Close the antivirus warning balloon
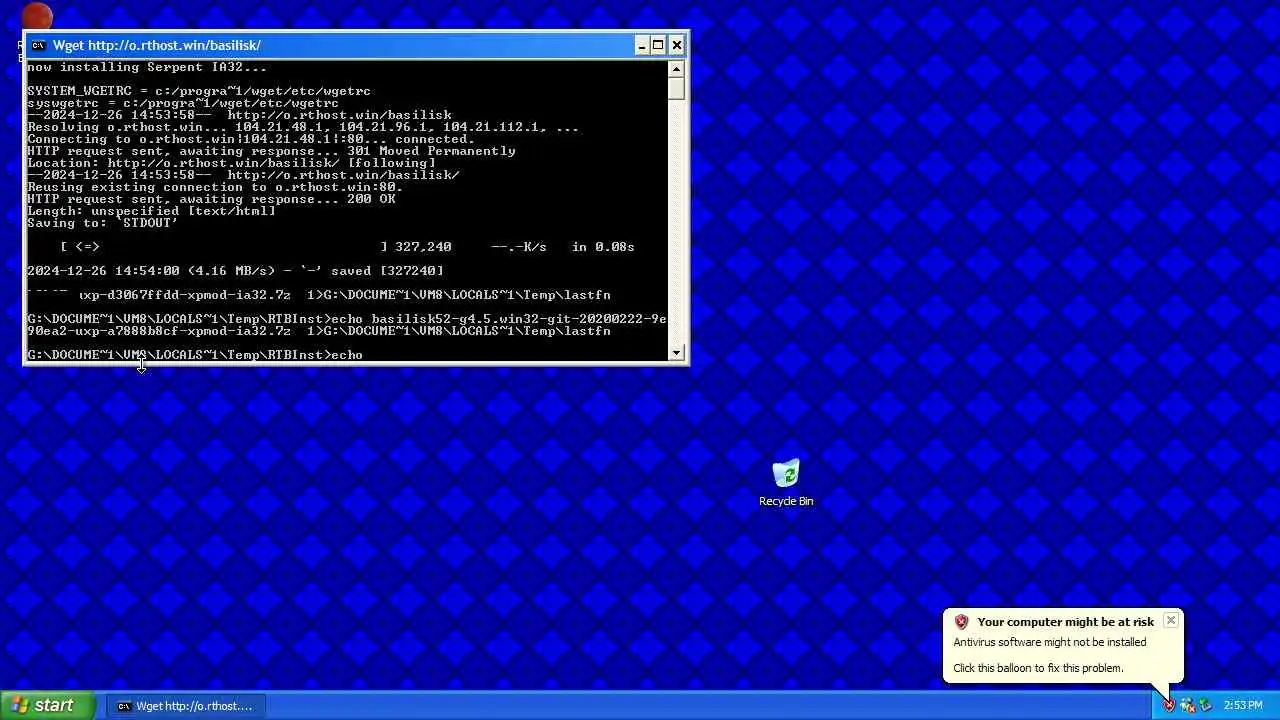 (x=1170, y=621)
